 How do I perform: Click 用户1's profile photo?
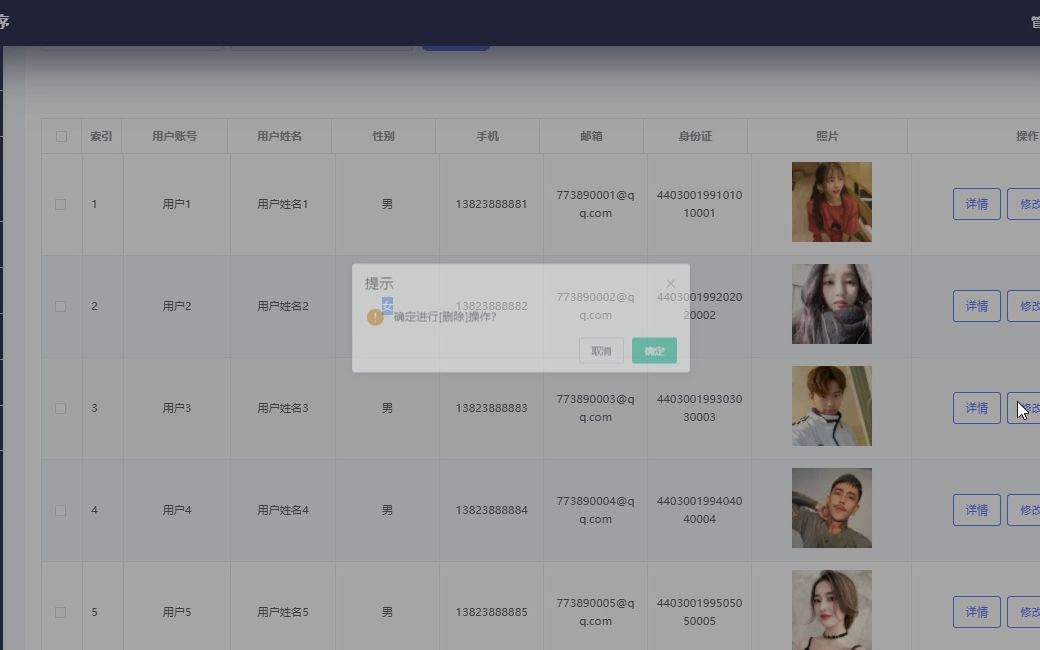[x=831, y=202]
